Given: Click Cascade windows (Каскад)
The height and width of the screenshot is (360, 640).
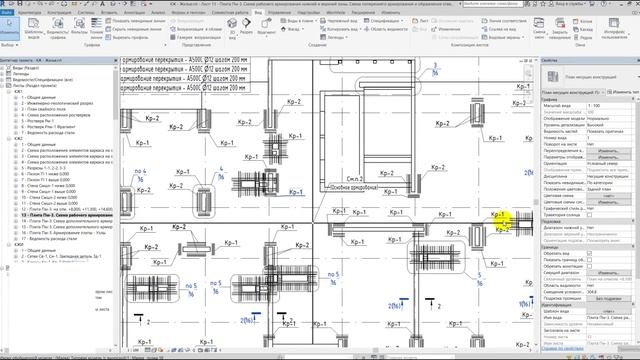Looking at the screenshot, I should [583, 29].
